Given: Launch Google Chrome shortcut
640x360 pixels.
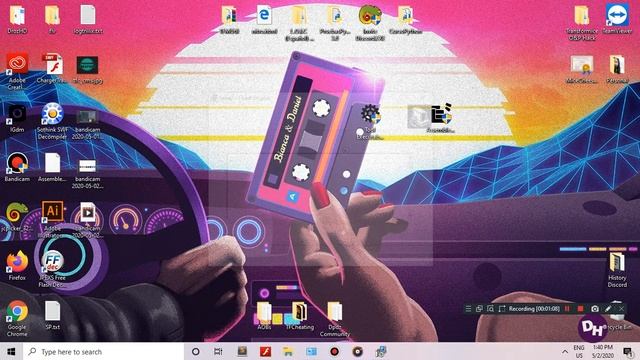Looking at the screenshot, I should click(17, 318).
